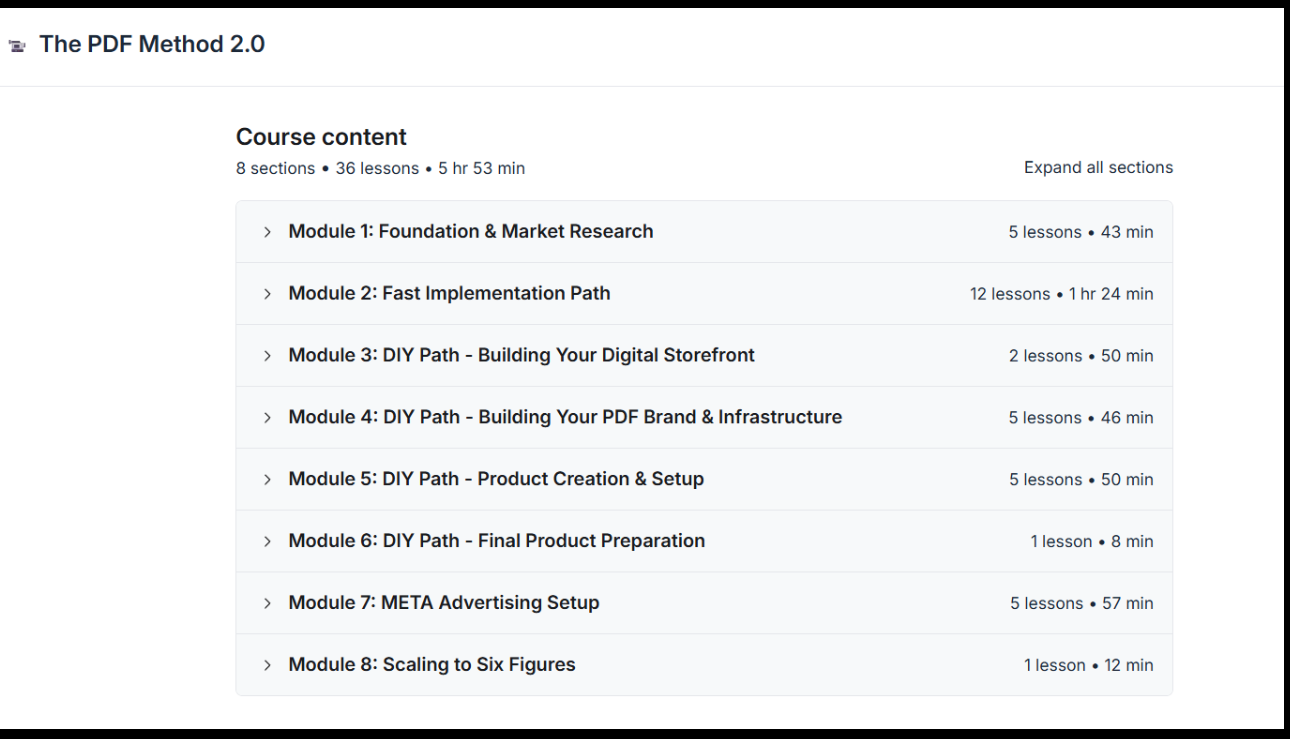Expand Module 2: Fast Implementation Path
Image resolution: width=1290 pixels, height=739 pixels.
coord(267,293)
